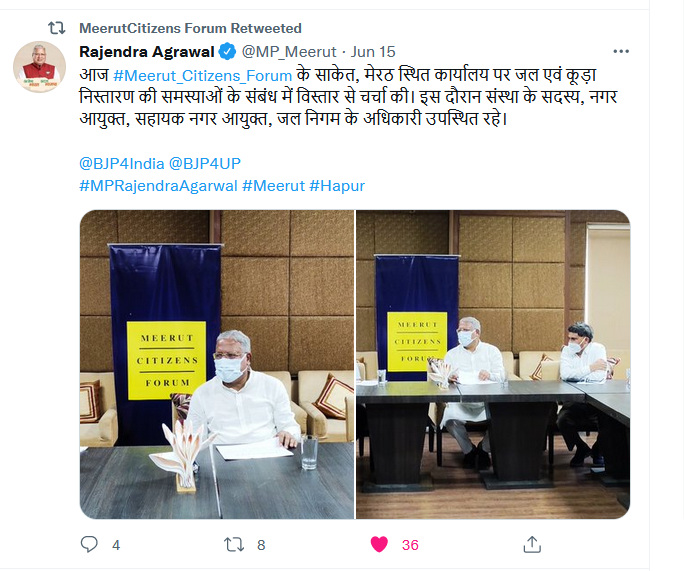This screenshot has height=571, width=684.
Task: Open Rajendra Agrawal display name link
Action: coord(147,51)
